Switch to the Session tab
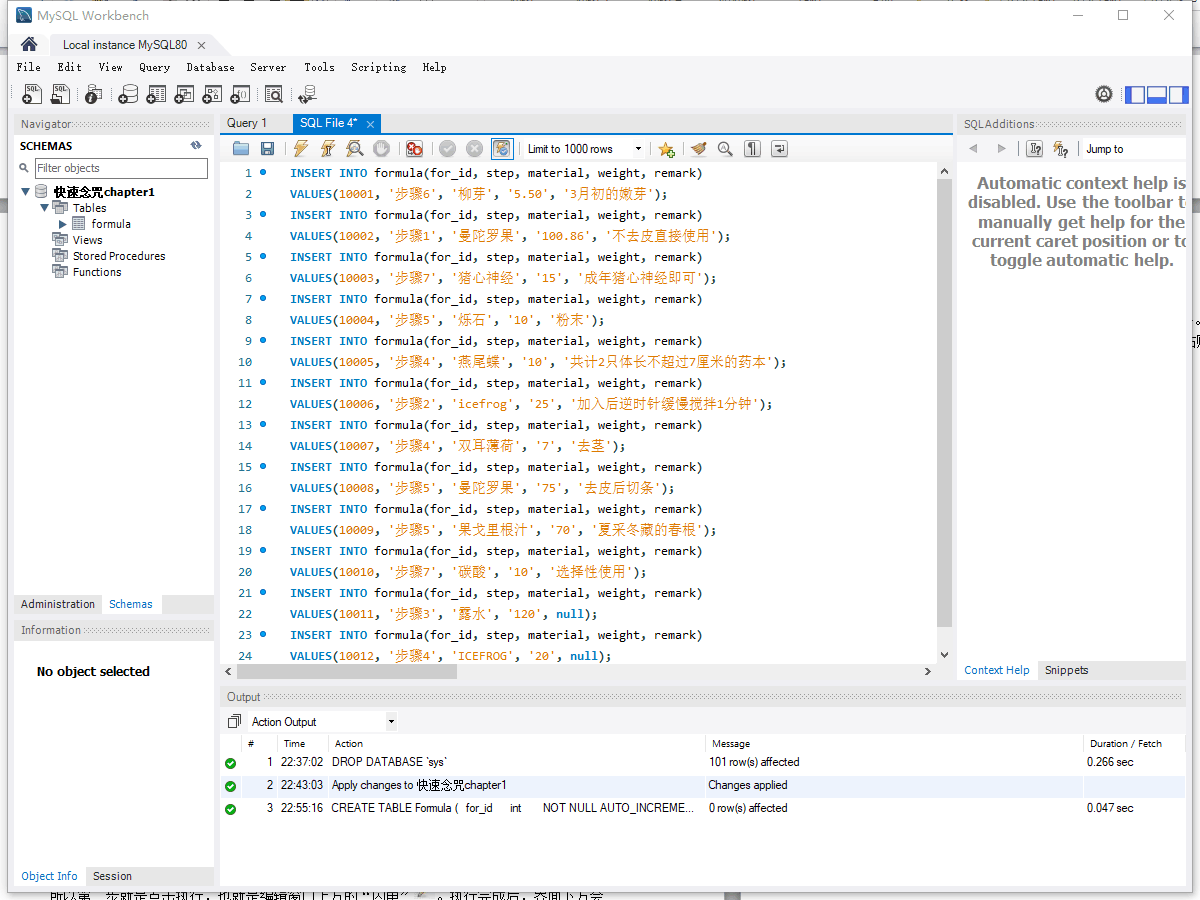Image resolution: width=1200 pixels, height=900 pixels. pyautogui.click(x=112, y=876)
